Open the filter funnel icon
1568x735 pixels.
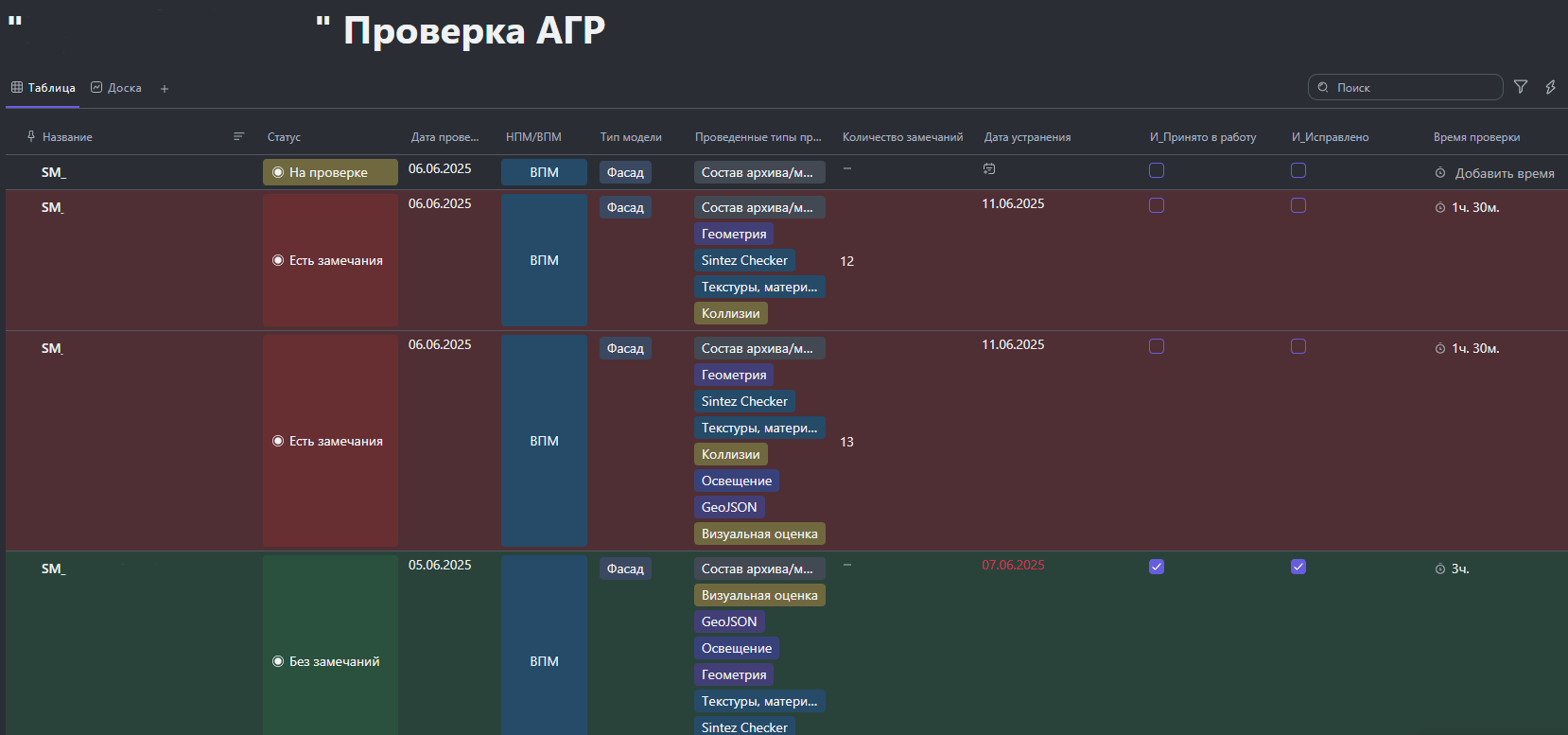(1521, 87)
